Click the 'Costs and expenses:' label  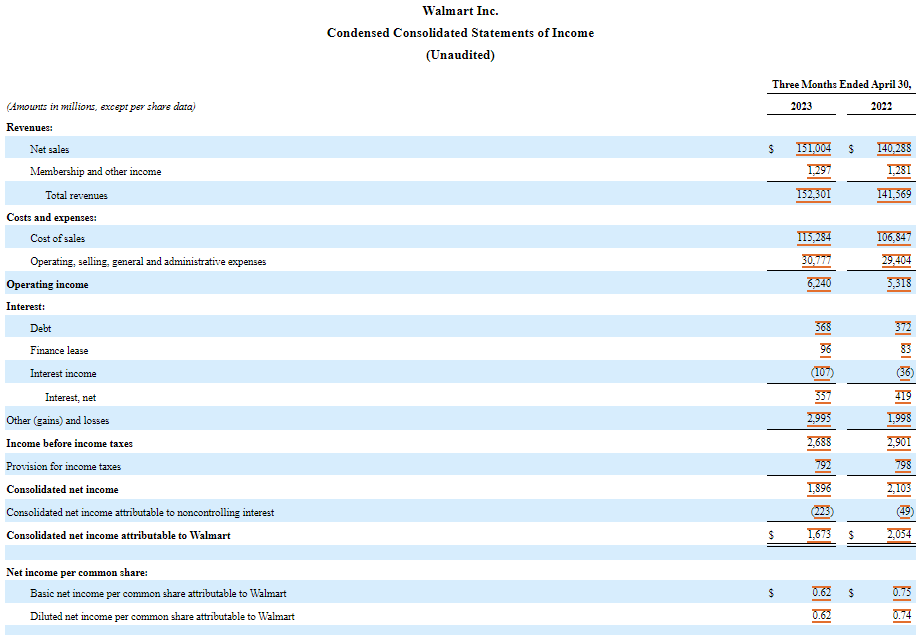pos(52,218)
